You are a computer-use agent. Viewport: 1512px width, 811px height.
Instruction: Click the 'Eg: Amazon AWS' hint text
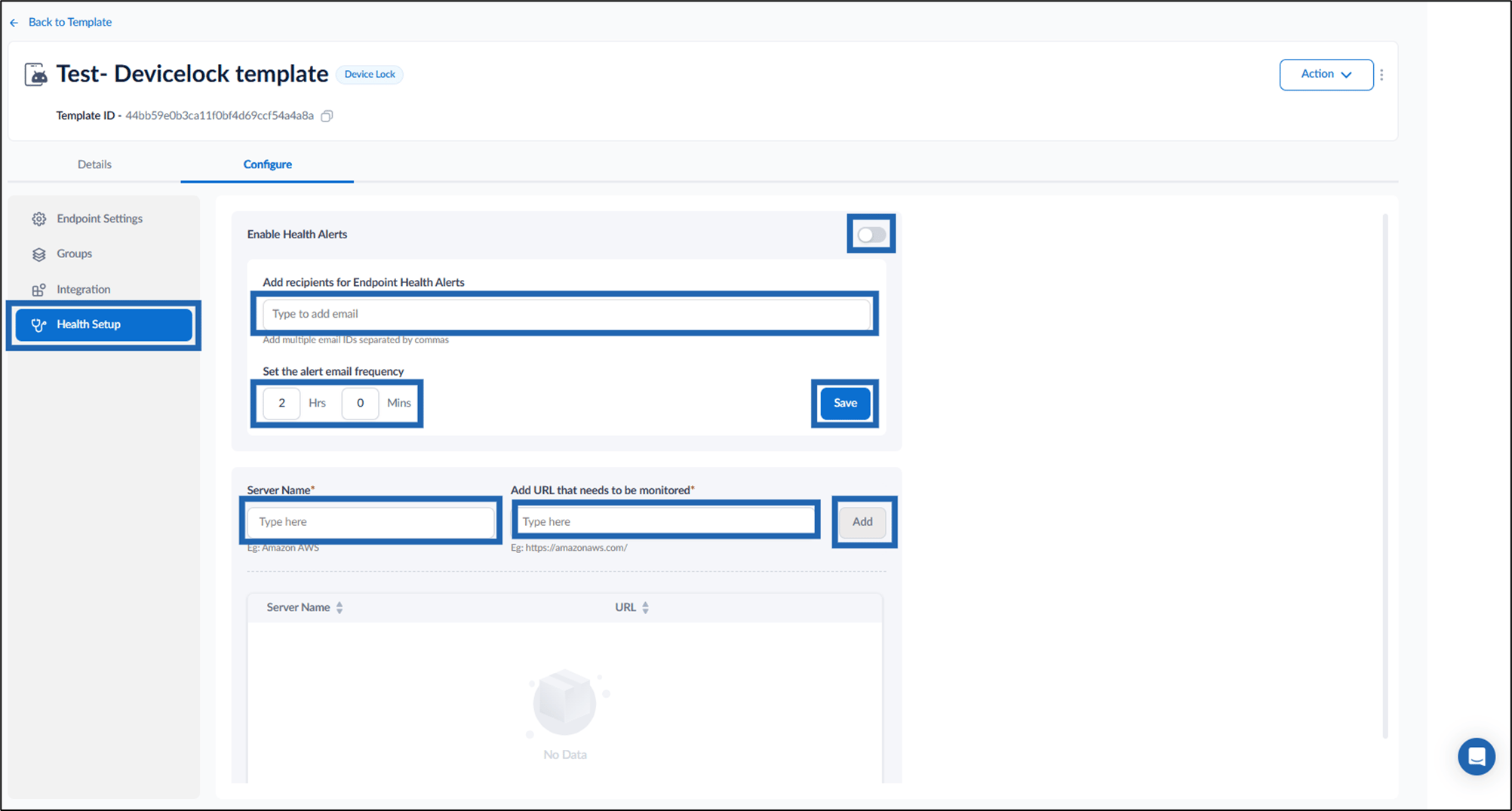point(283,548)
